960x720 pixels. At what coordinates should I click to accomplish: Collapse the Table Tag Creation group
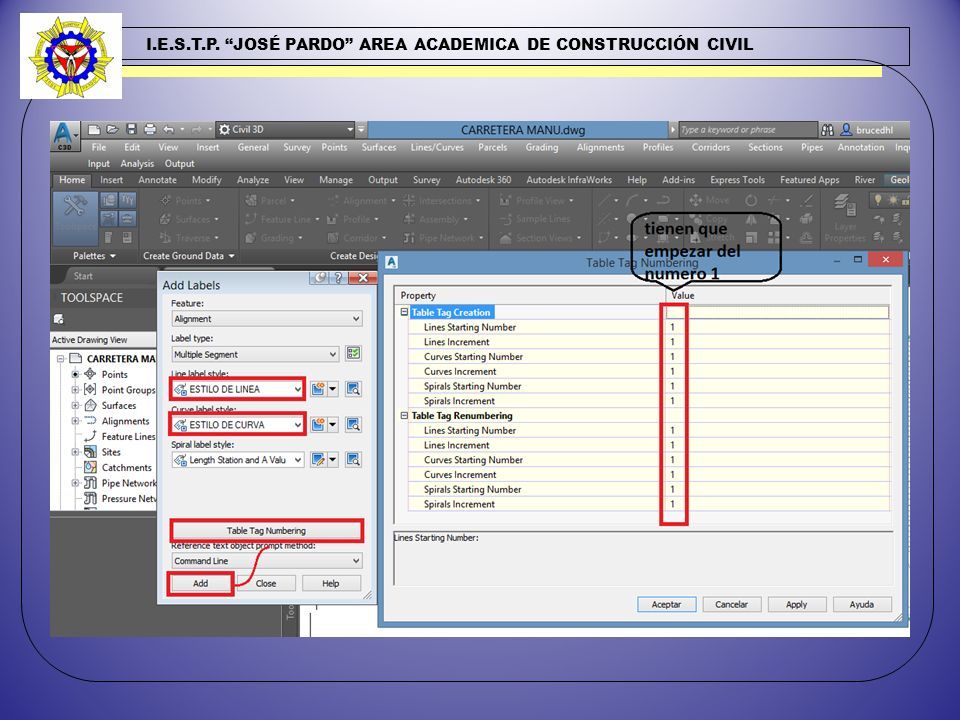pyautogui.click(x=404, y=312)
